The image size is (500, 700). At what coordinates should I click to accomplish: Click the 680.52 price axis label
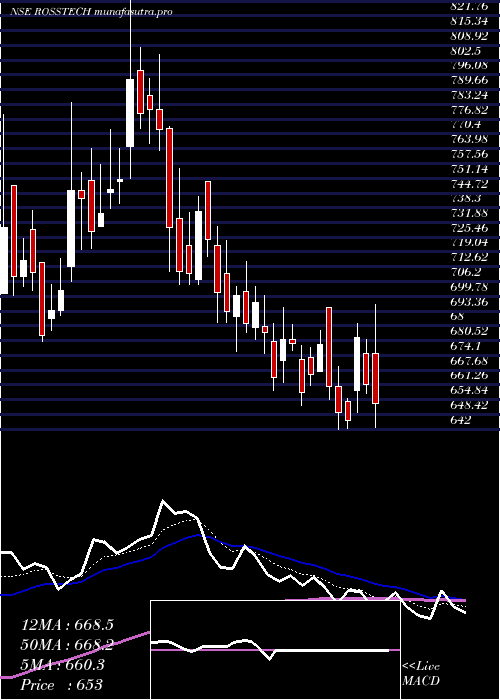(x=469, y=331)
